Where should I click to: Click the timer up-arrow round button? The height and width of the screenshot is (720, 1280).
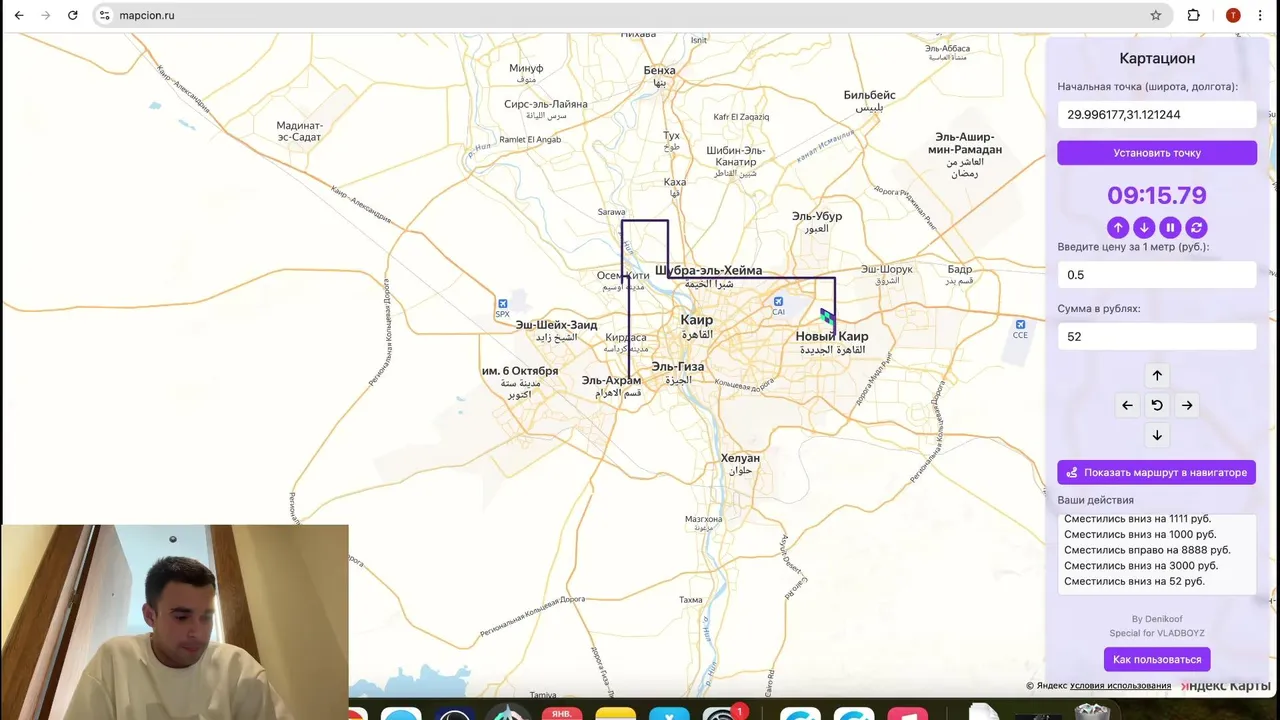coord(1118,227)
